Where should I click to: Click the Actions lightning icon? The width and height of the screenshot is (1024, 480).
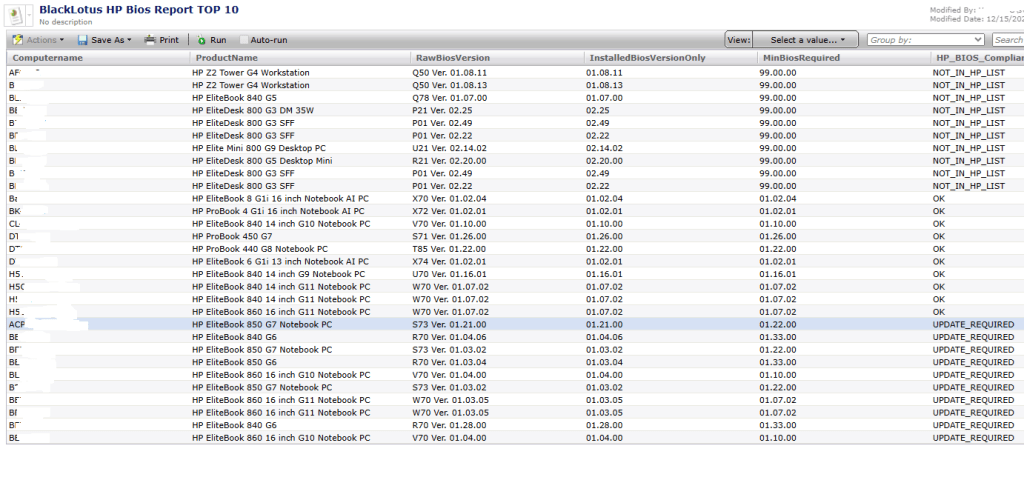tap(18, 40)
